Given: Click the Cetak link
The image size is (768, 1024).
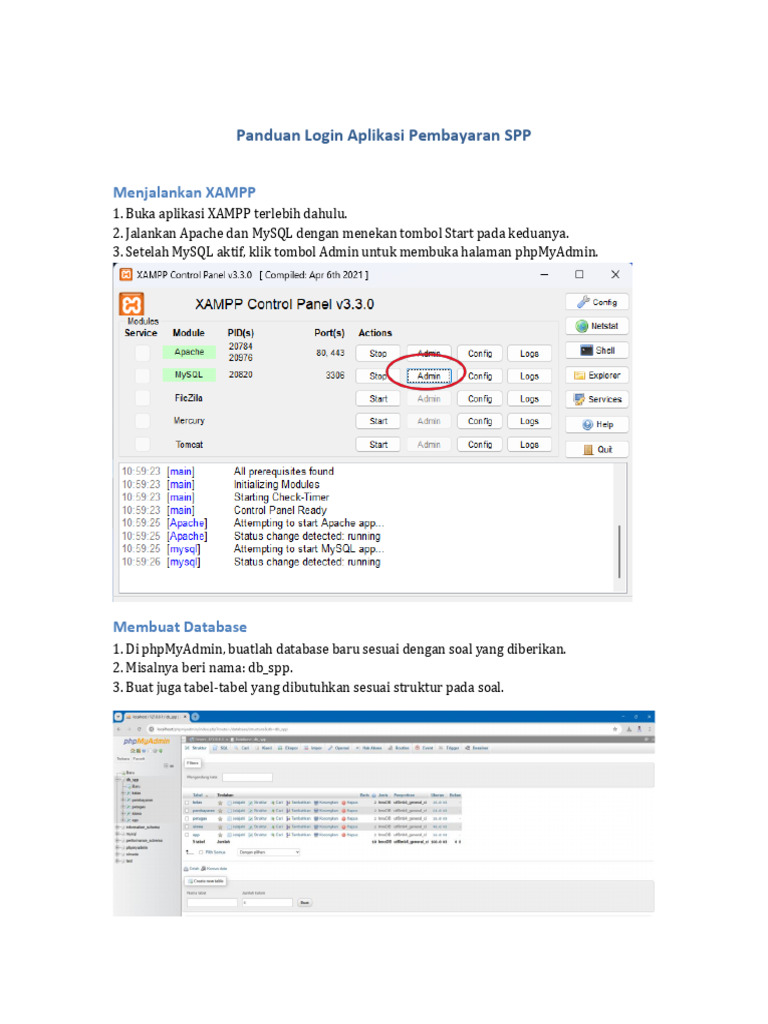Looking at the screenshot, I should click(191, 869).
